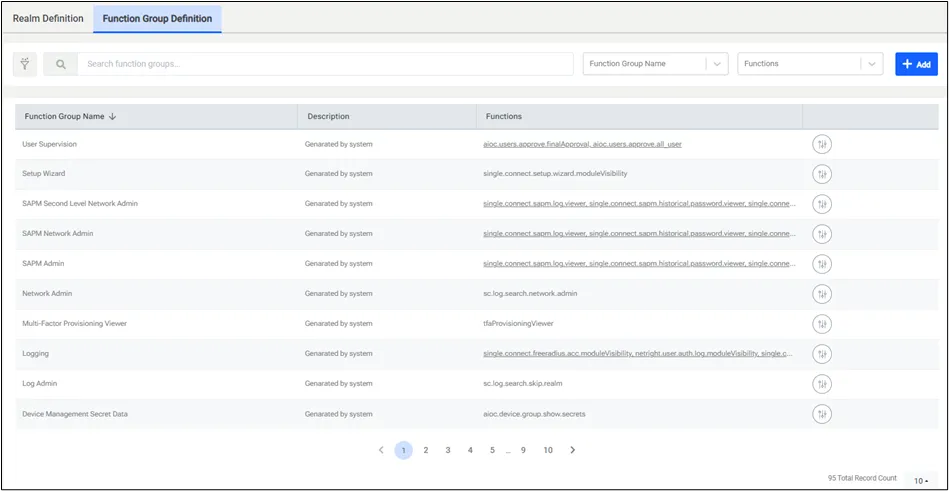The height and width of the screenshot is (491, 949).
Task: Click 'sc.log.search.skip.realm' text
Action: (524, 383)
